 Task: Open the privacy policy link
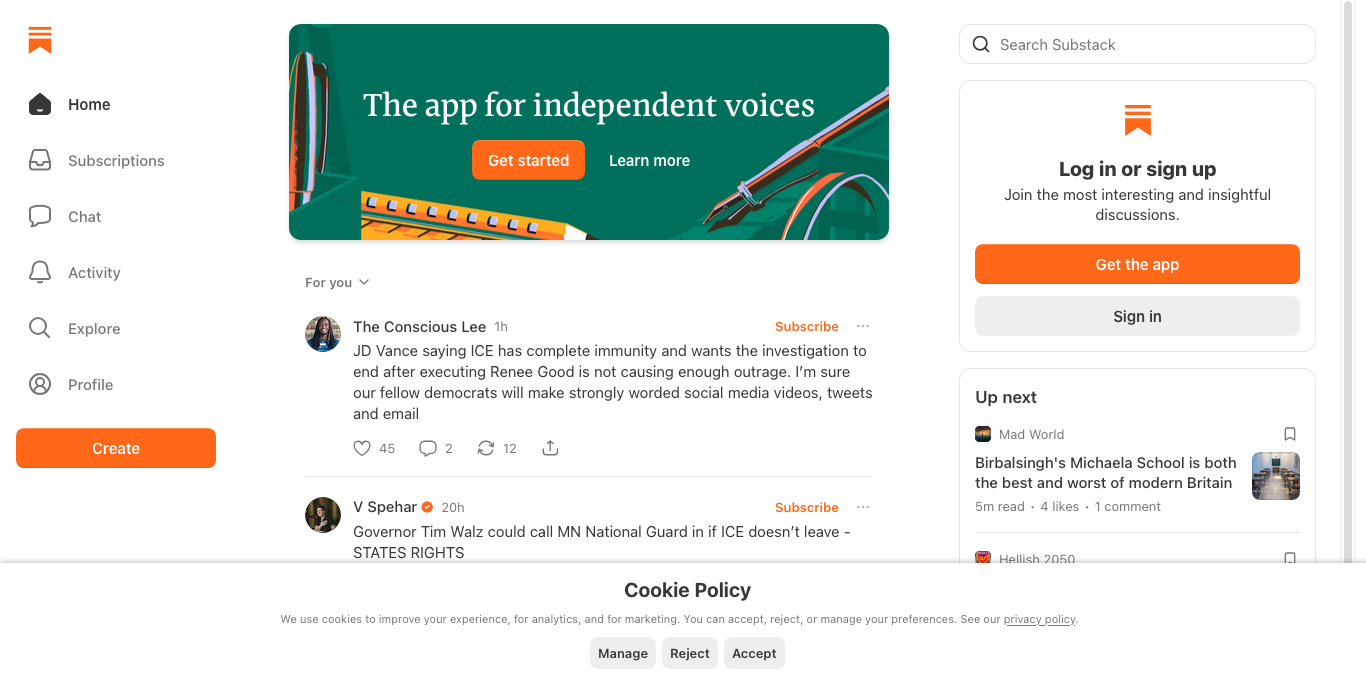[x=1040, y=619]
